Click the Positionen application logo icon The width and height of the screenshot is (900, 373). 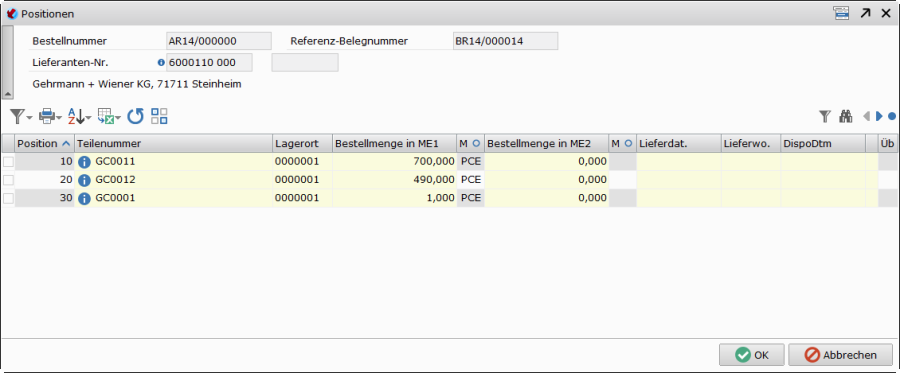11,13
